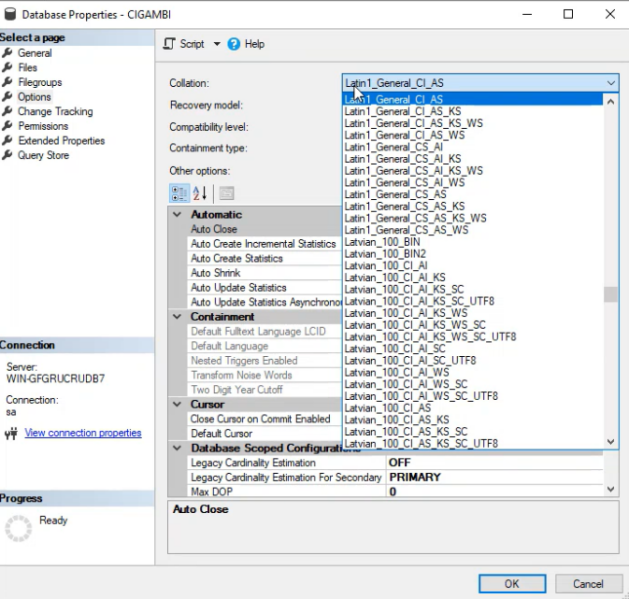Viewport: 629px width, 599px height.
Task: Click the wrench icon beside General
Action: pyautogui.click(x=7, y=53)
